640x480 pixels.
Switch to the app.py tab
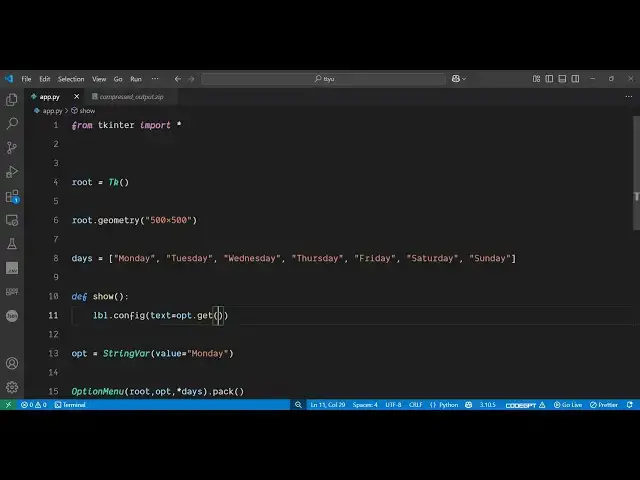(49, 97)
